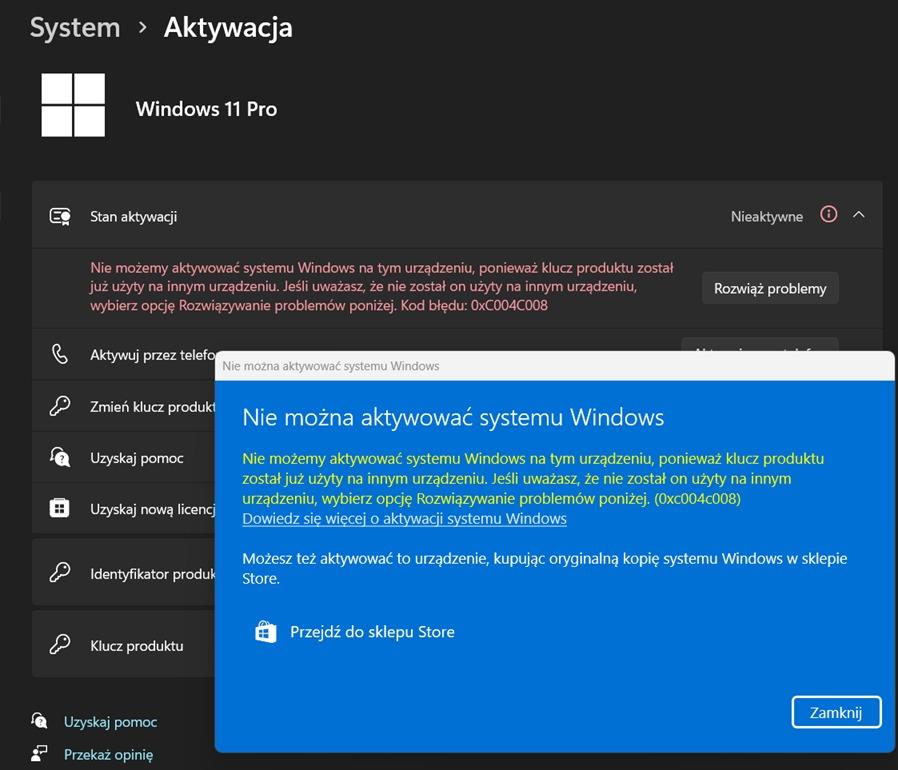Click the store icon beside Uzyskaj nową licencję
898x770 pixels.
click(60, 508)
